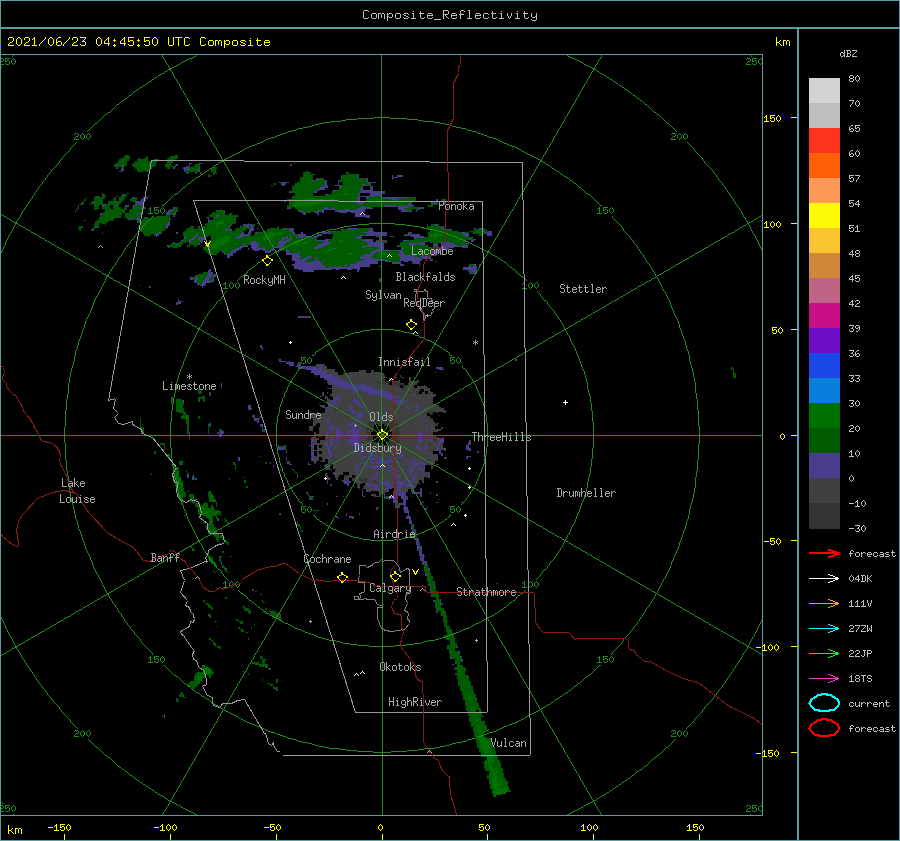The height and width of the screenshot is (841, 900).
Task: Click the yellow diamond marker at Olds radar center
Action: 382,435
